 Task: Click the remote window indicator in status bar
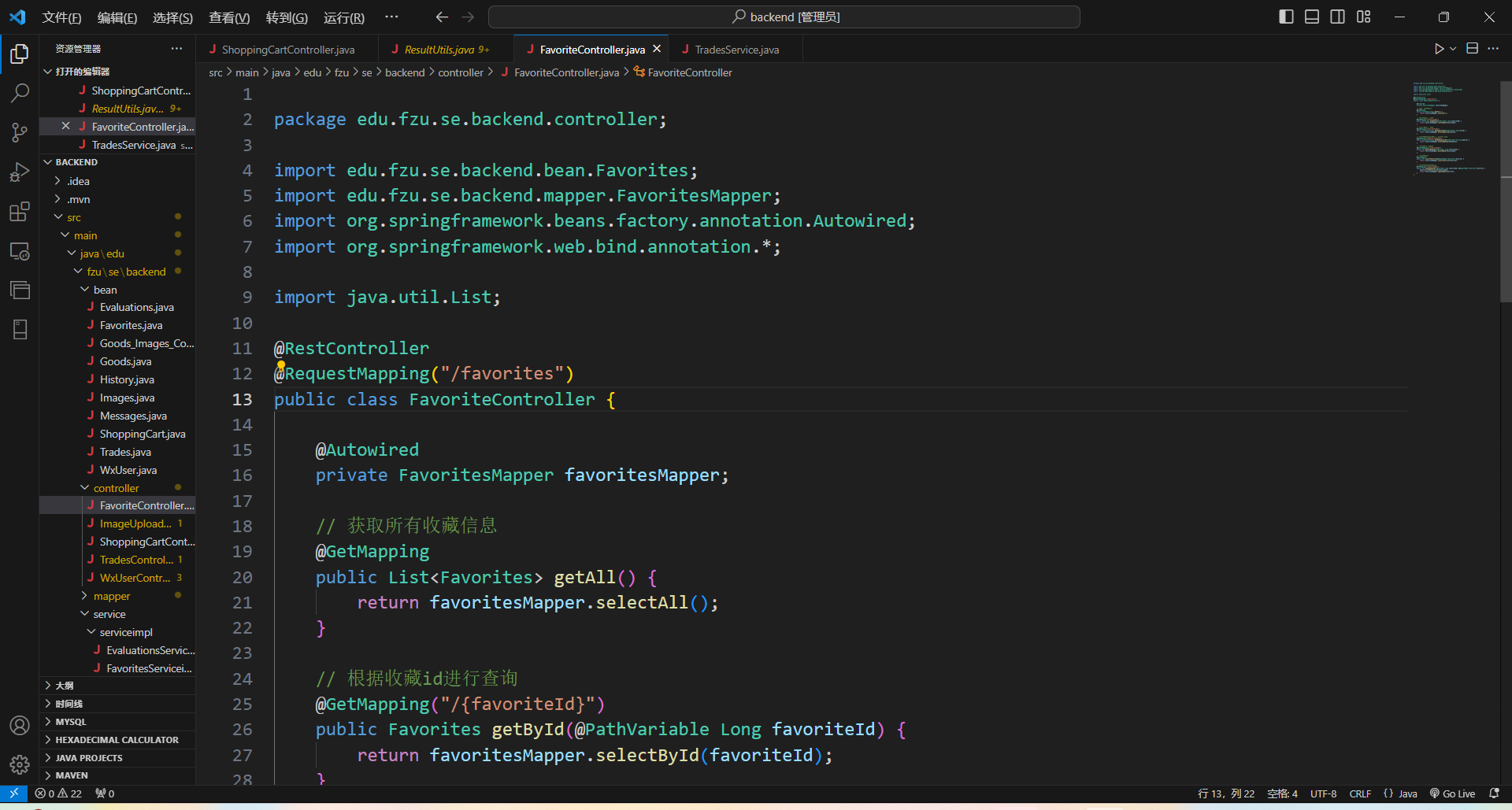pos(13,793)
